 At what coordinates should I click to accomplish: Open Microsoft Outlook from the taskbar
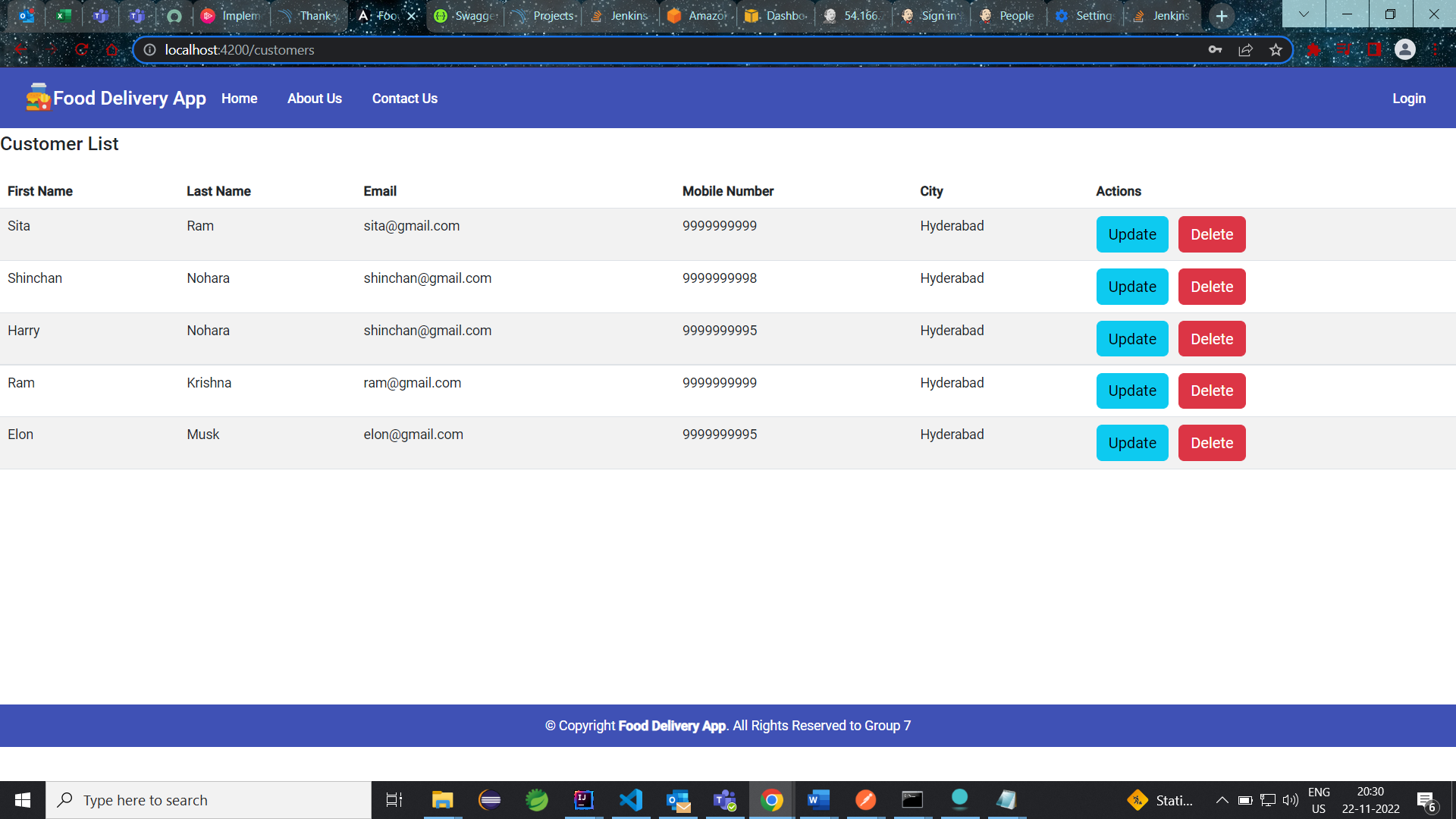[x=678, y=800]
